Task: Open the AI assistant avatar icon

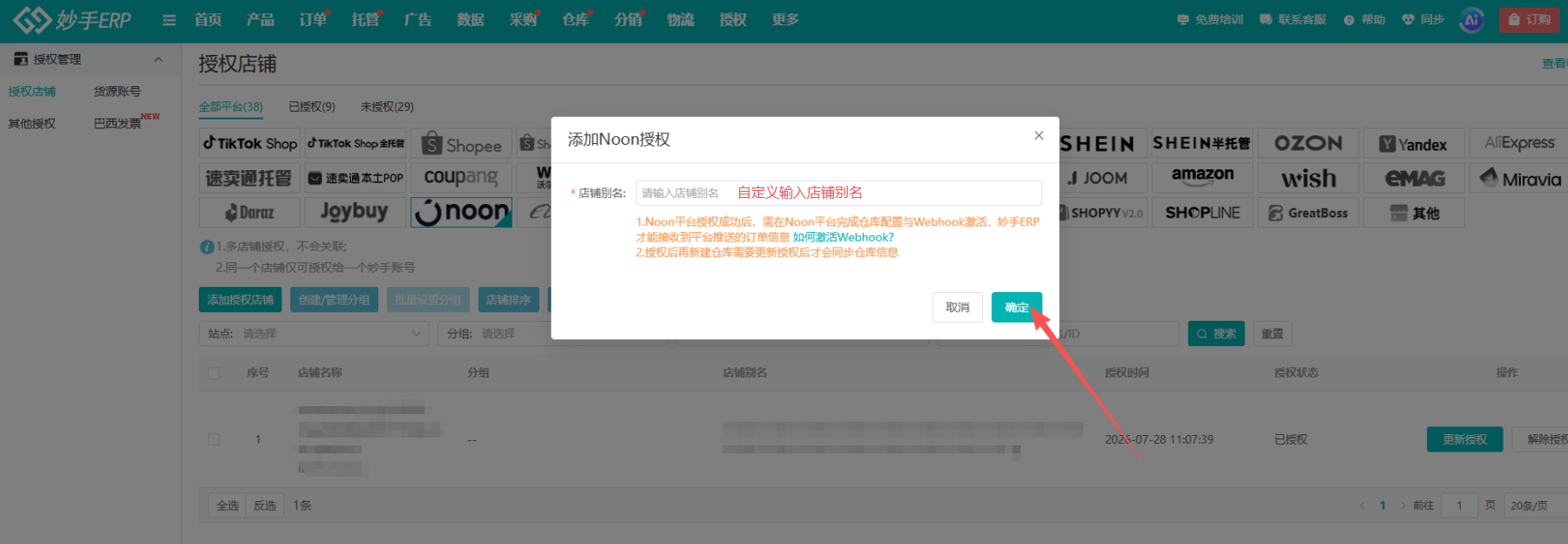Action: coord(1471,19)
